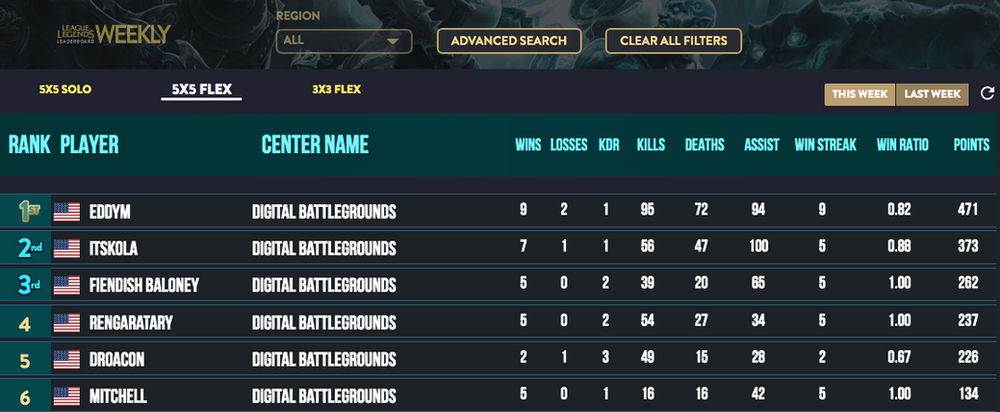Click the Region dropdown arrow
This screenshot has width=1000, height=412.
tap(393, 41)
